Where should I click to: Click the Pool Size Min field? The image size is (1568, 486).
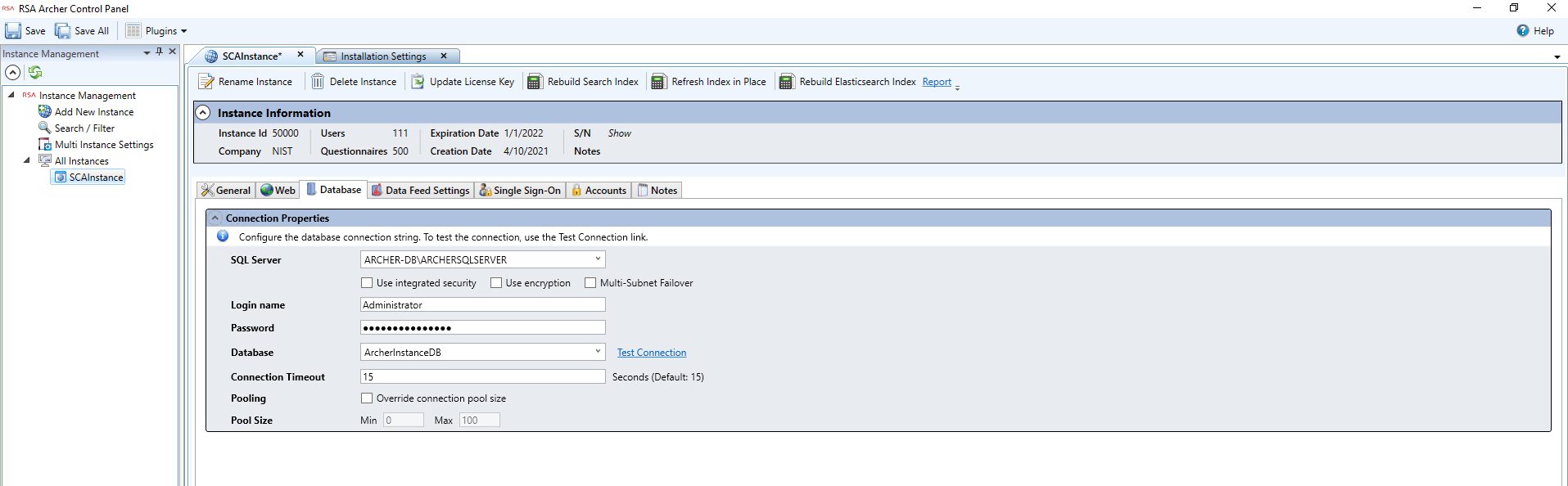[x=404, y=420]
